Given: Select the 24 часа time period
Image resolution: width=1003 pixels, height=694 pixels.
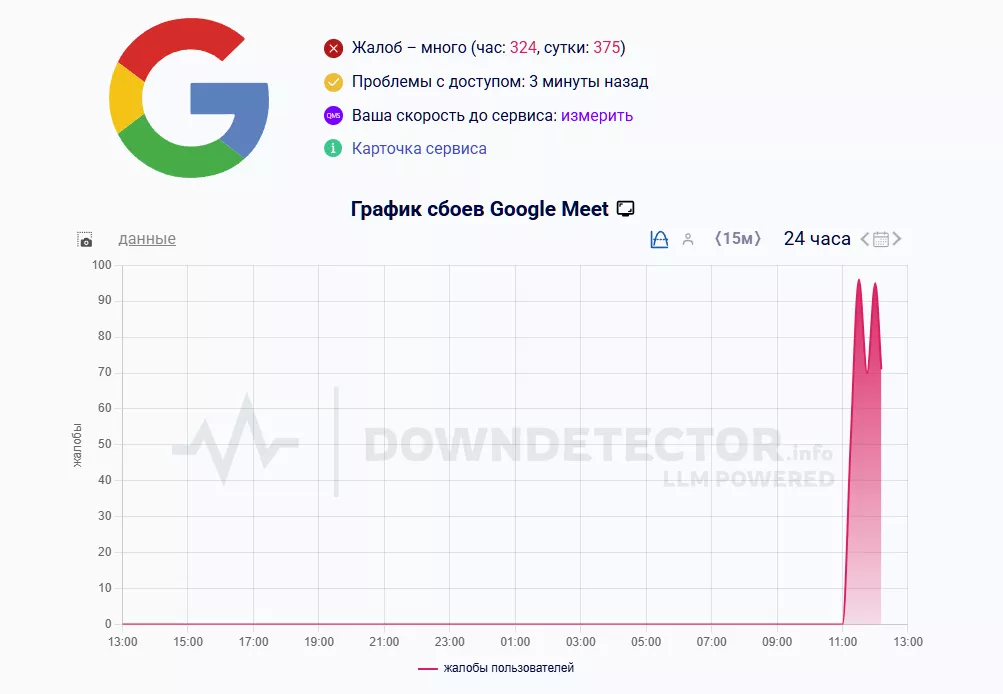Looking at the screenshot, I should [815, 238].
